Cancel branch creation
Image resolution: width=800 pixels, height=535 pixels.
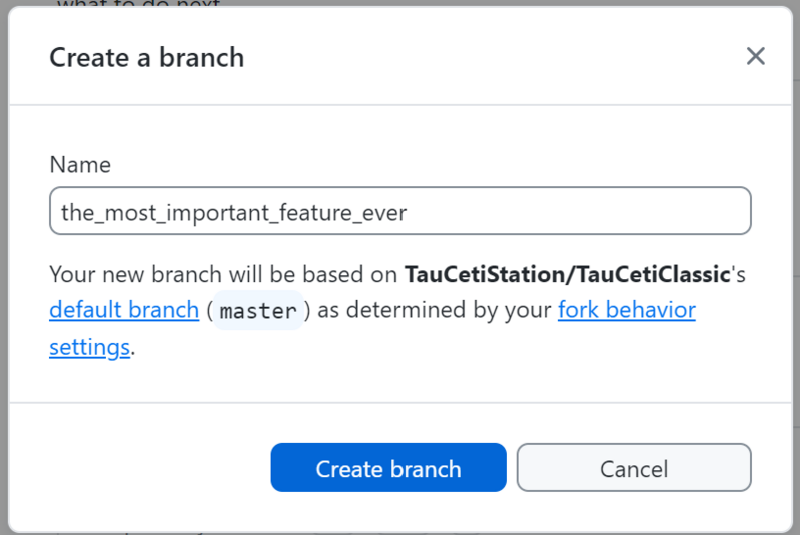pyautogui.click(x=634, y=468)
